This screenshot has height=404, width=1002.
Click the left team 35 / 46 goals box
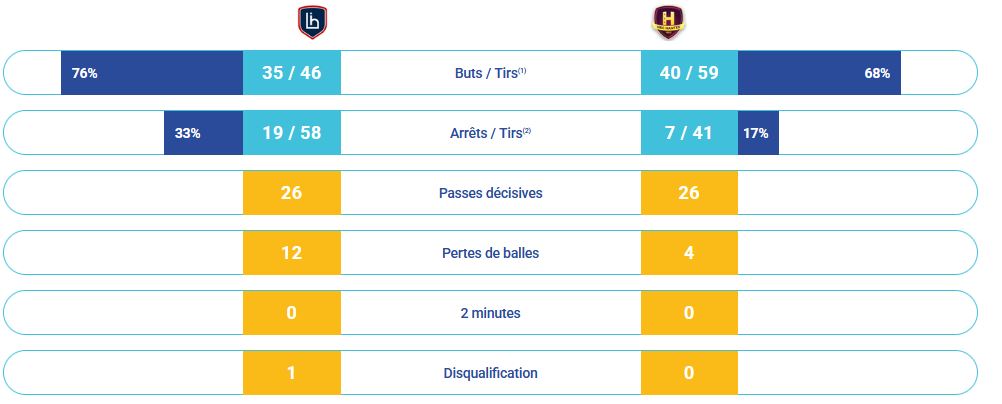(x=291, y=73)
